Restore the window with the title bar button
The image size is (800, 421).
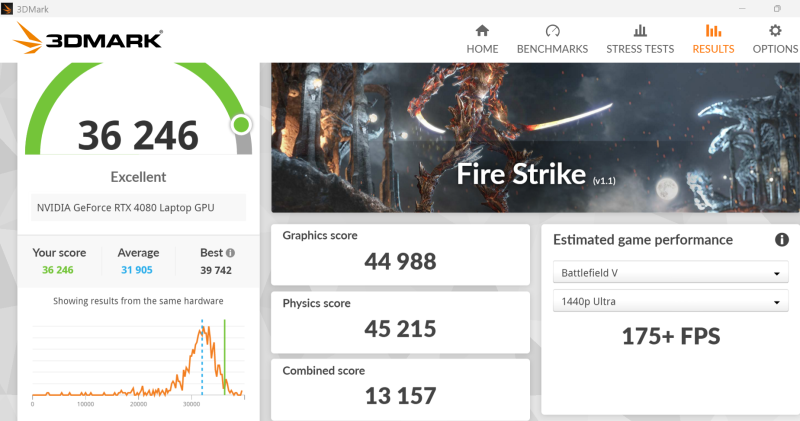pos(777,9)
